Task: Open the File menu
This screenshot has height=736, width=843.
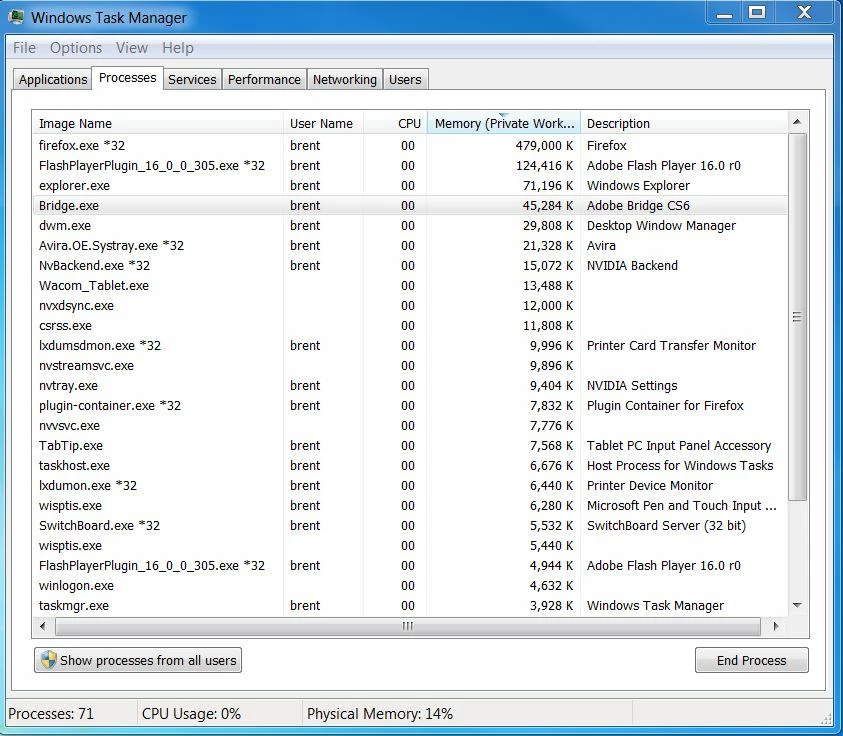Action: point(24,48)
